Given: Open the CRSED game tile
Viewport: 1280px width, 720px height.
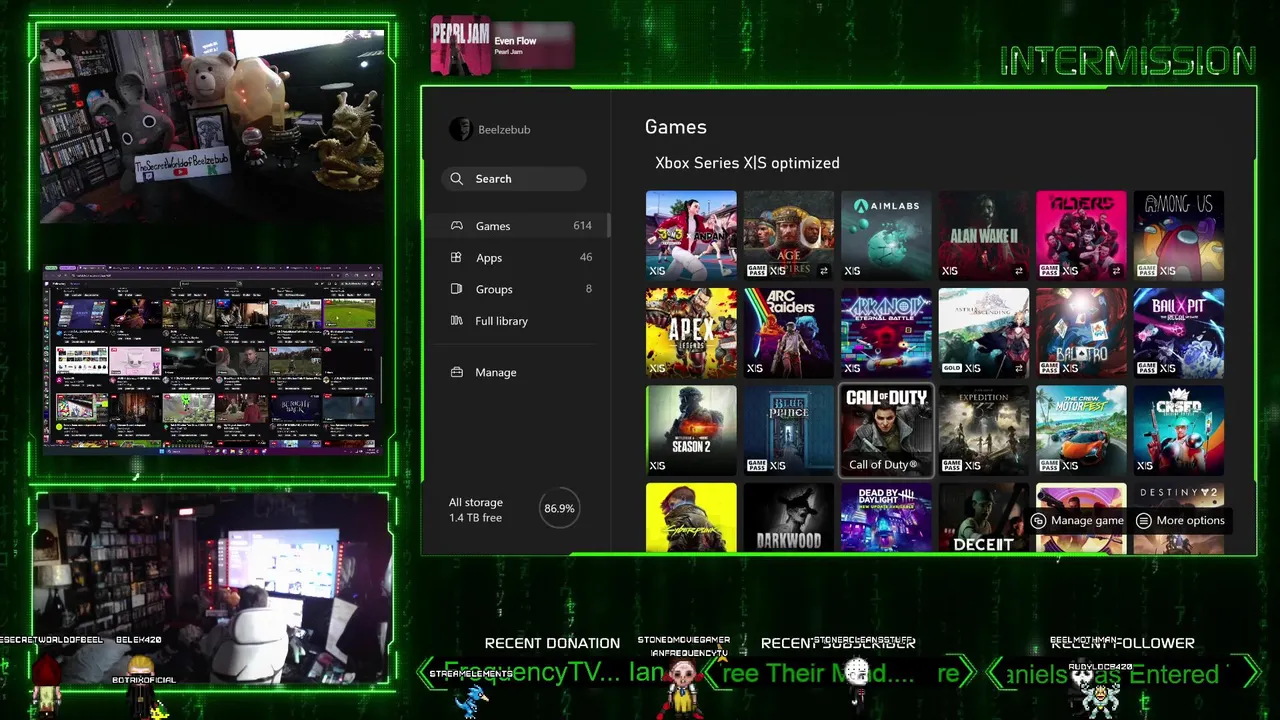Looking at the screenshot, I should click(1179, 430).
